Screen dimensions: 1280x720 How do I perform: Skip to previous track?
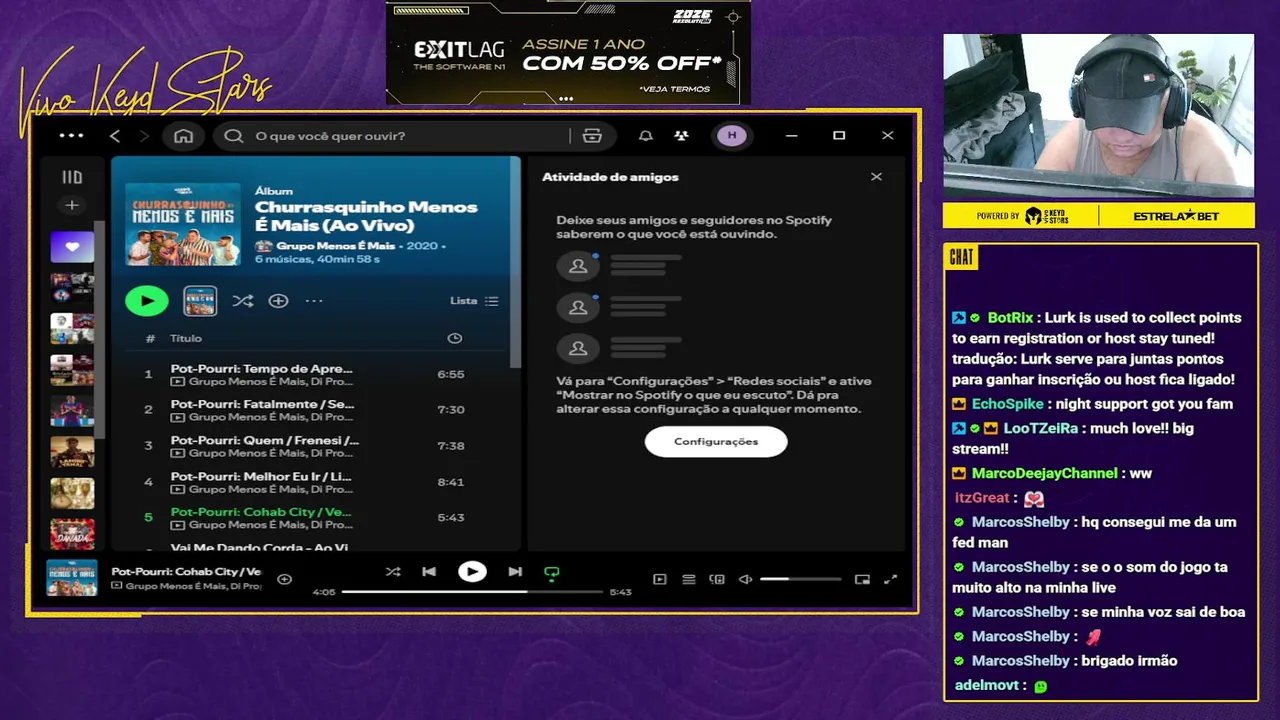pyautogui.click(x=429, y=572)
